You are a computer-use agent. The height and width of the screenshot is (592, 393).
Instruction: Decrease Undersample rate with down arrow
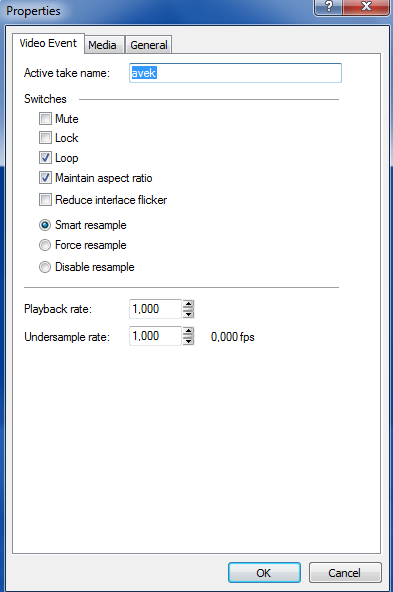pos(188,341)
